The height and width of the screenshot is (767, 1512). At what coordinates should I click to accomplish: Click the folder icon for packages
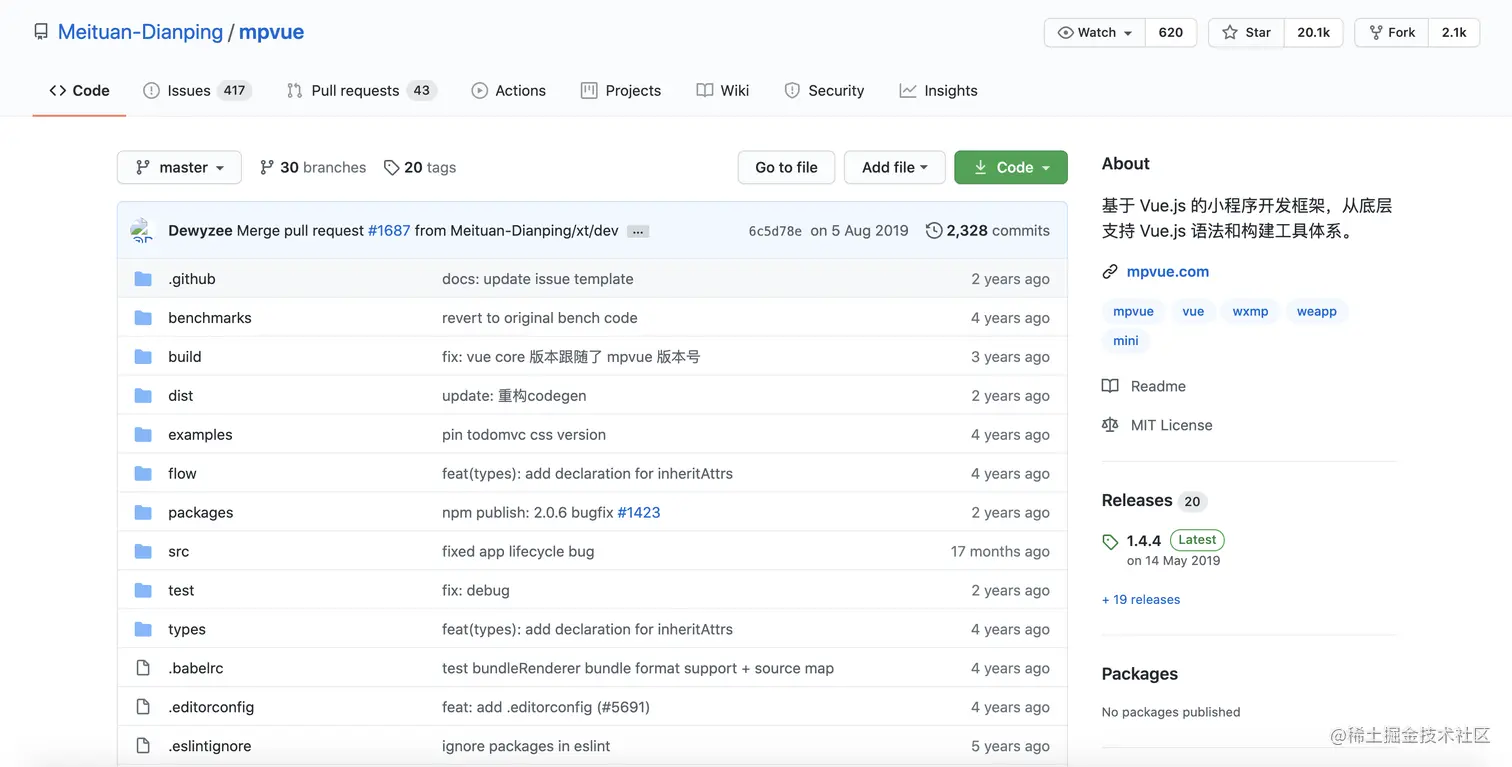point(143,513)
